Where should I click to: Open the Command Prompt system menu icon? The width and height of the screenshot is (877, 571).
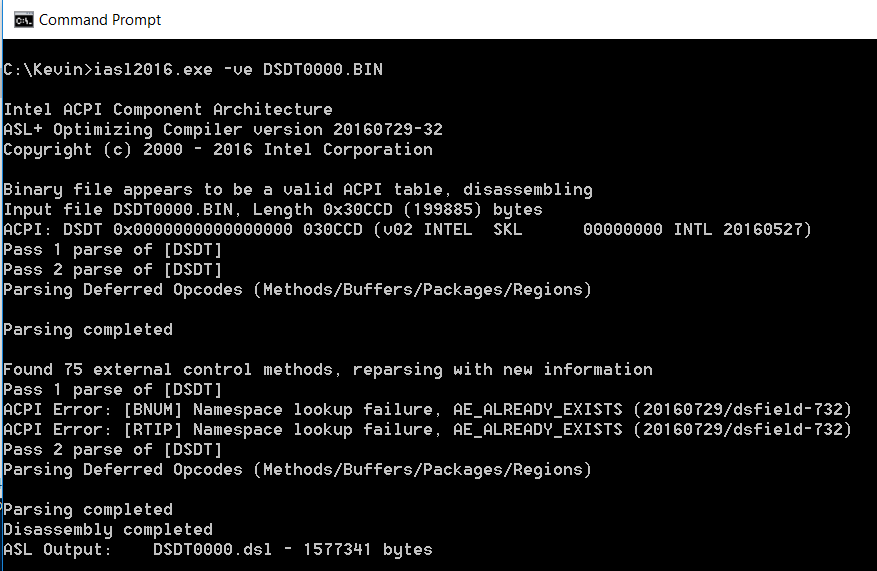[23, 20]
